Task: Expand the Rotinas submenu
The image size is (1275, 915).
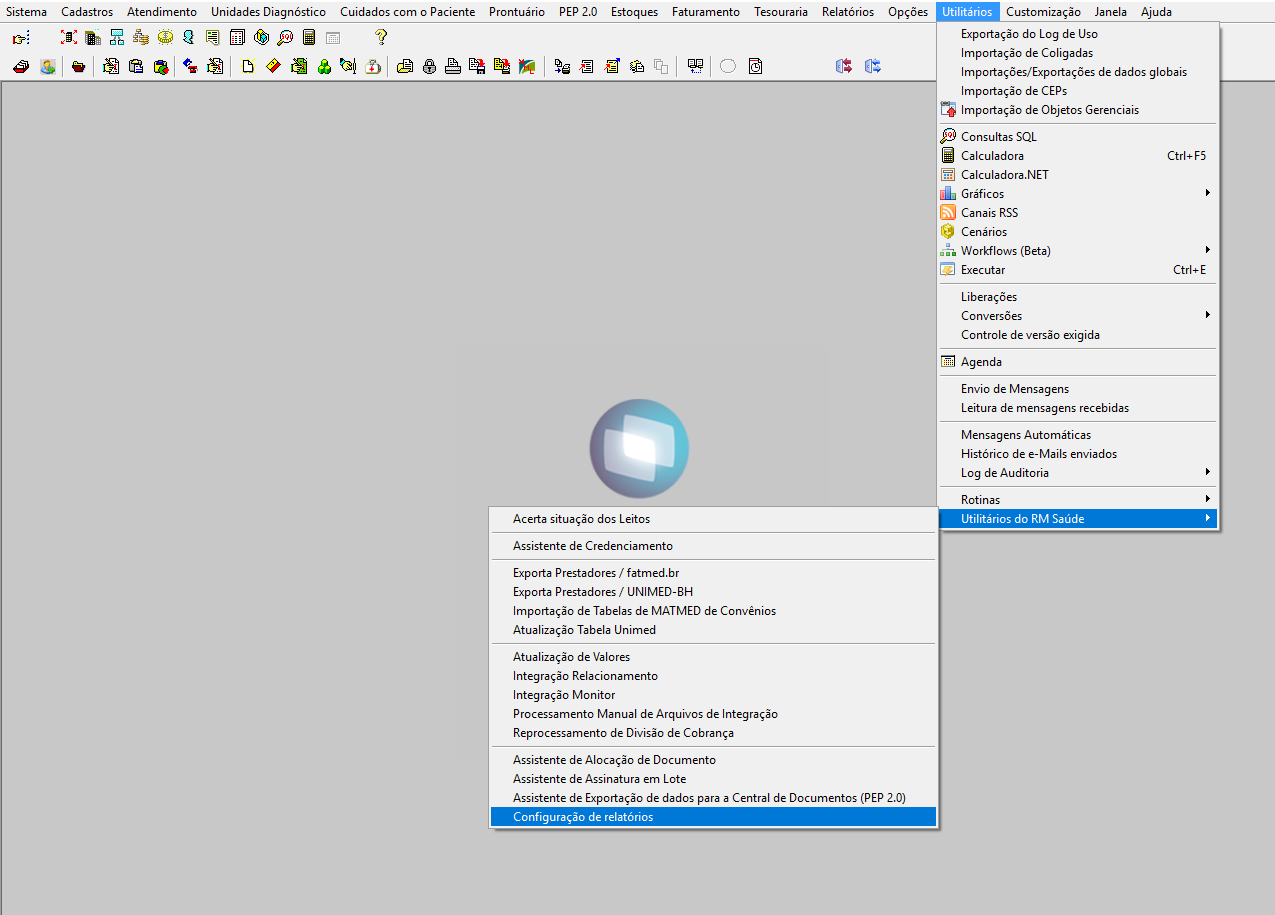Action: (1077, 500)
